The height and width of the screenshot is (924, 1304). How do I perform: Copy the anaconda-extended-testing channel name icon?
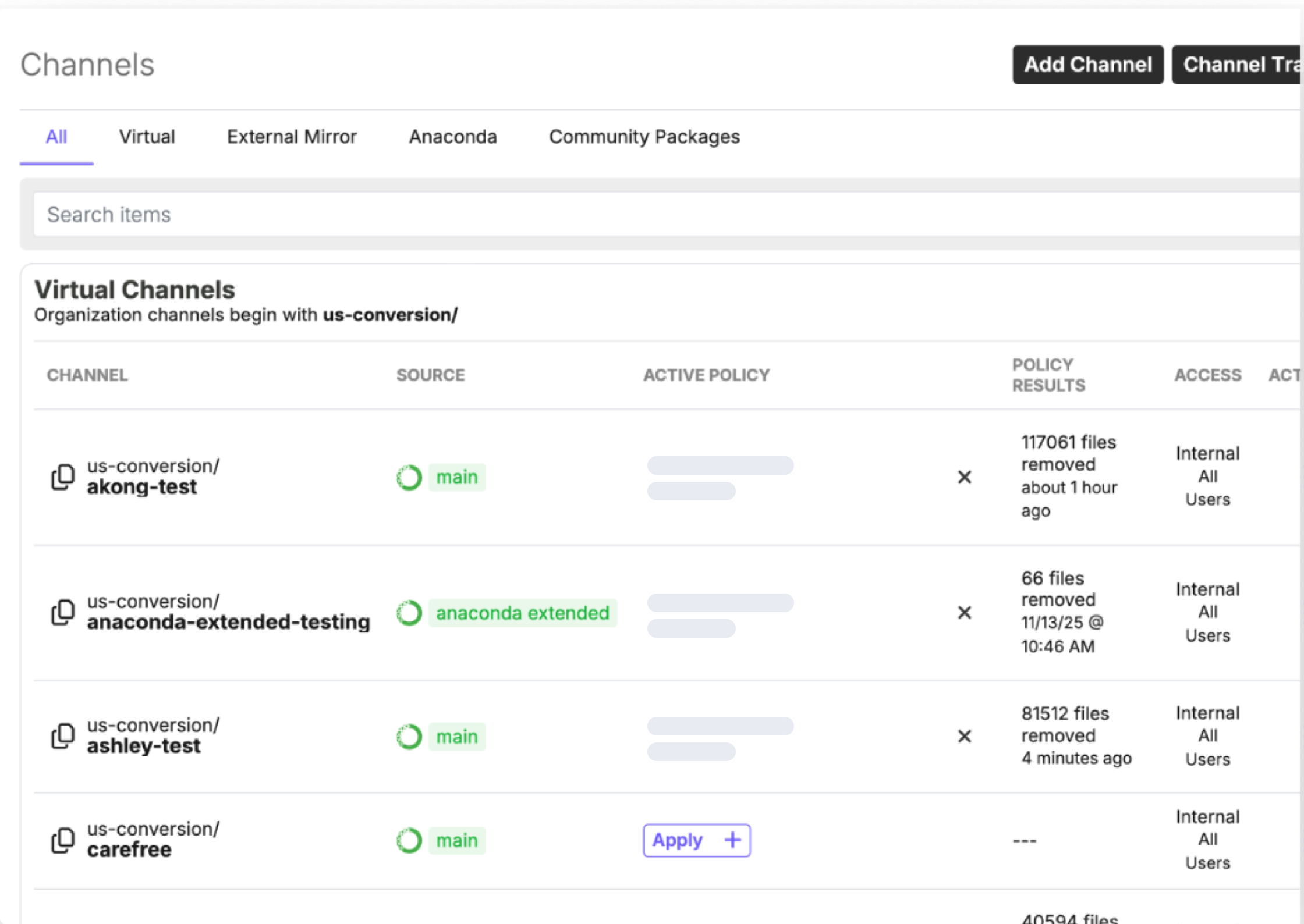(63, 612)
